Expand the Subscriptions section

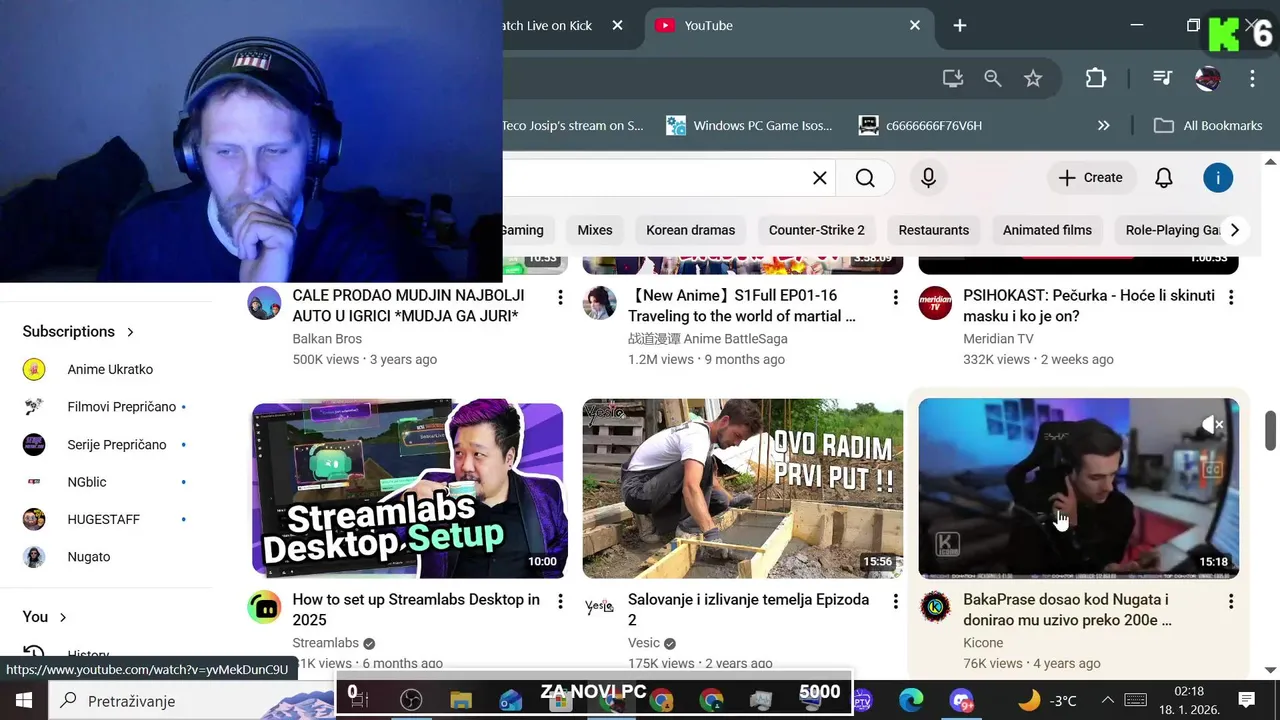tap(78, 331)
